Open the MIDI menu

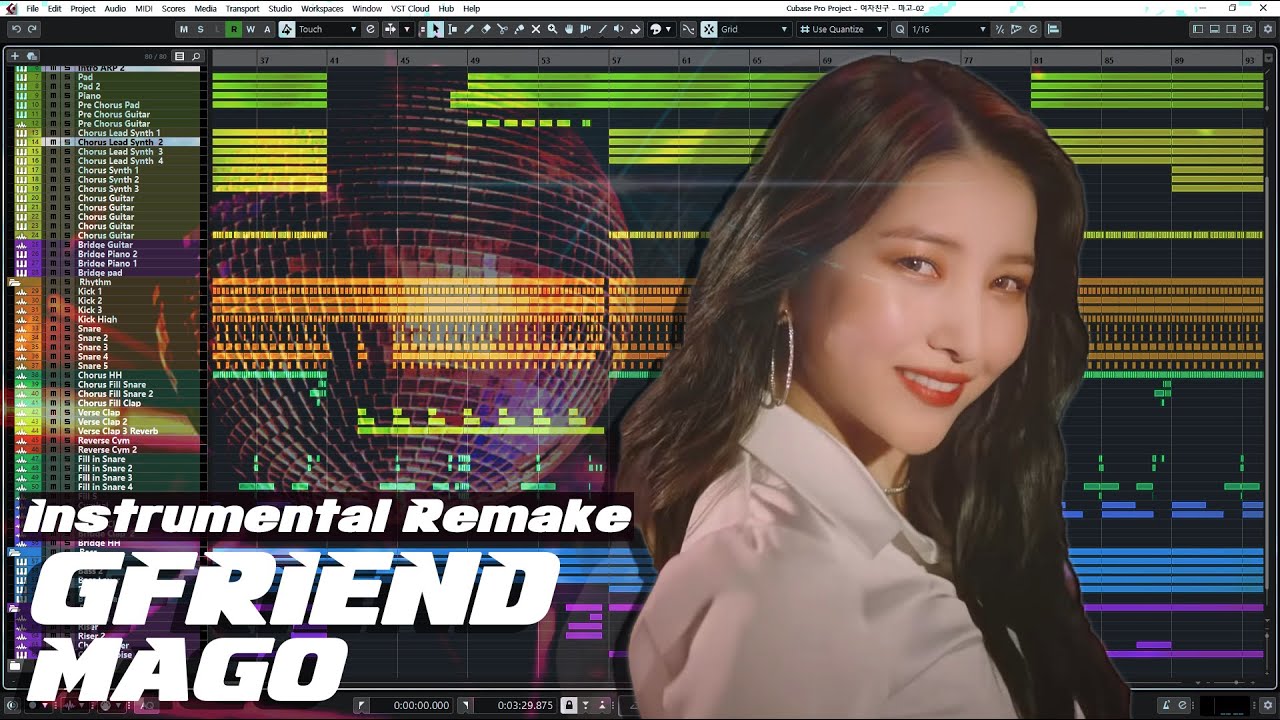click(143, 8)
